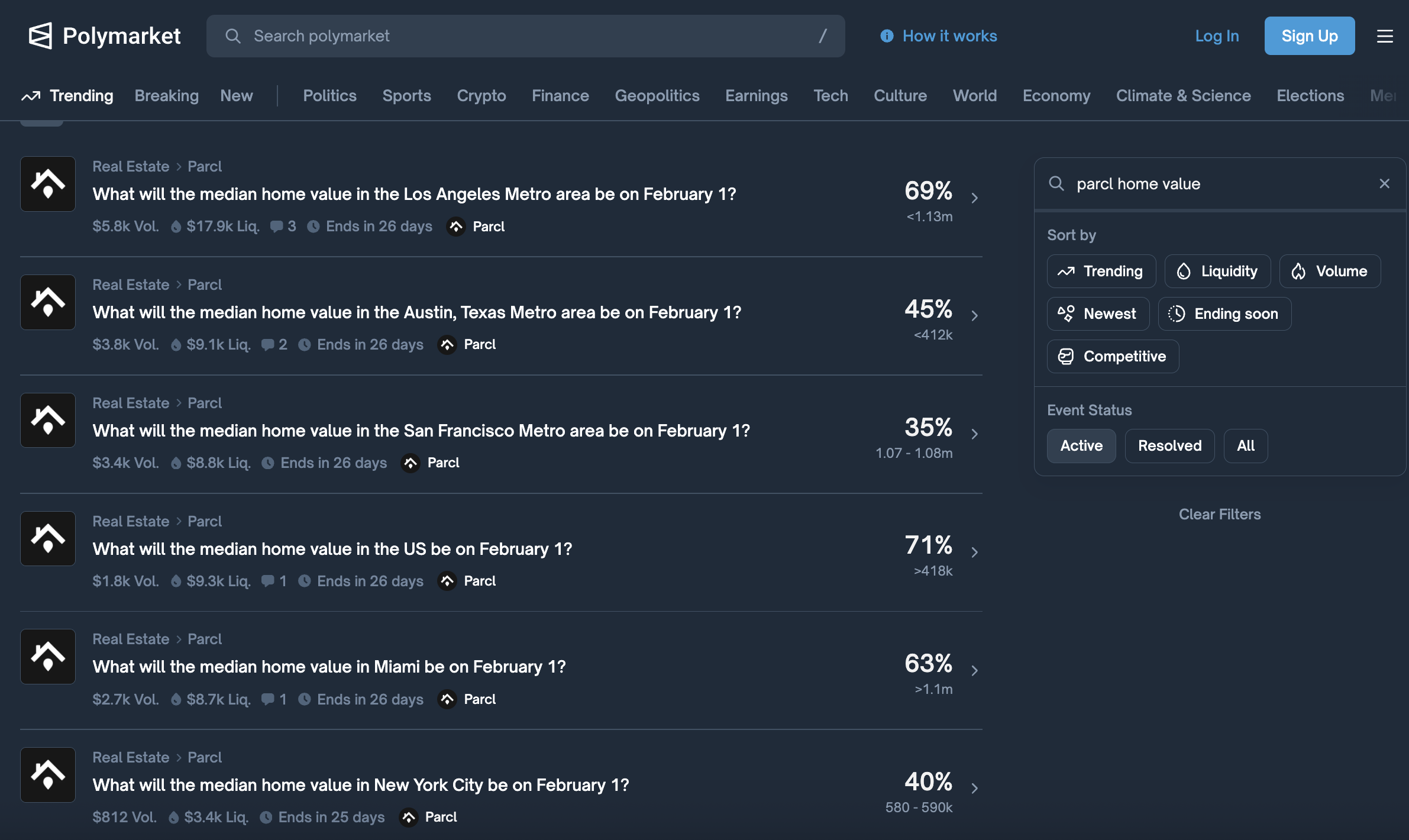Click the Polymarket logo icon
This screenshot has height=840, width=1409.
[x=40, y=36]
